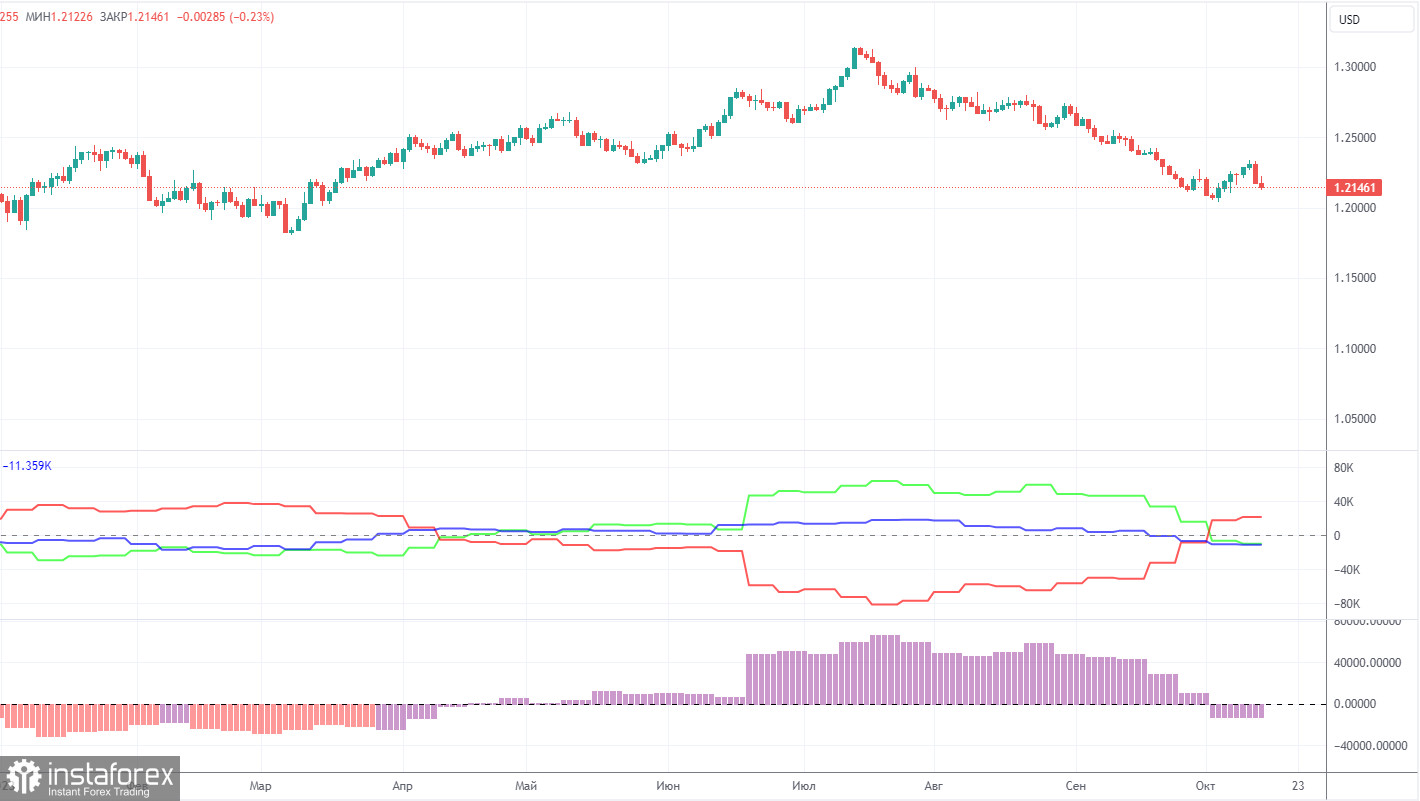1420x801 pixels.
Task: Click the 1.20000 price axis label
Action: (1355, 208)
